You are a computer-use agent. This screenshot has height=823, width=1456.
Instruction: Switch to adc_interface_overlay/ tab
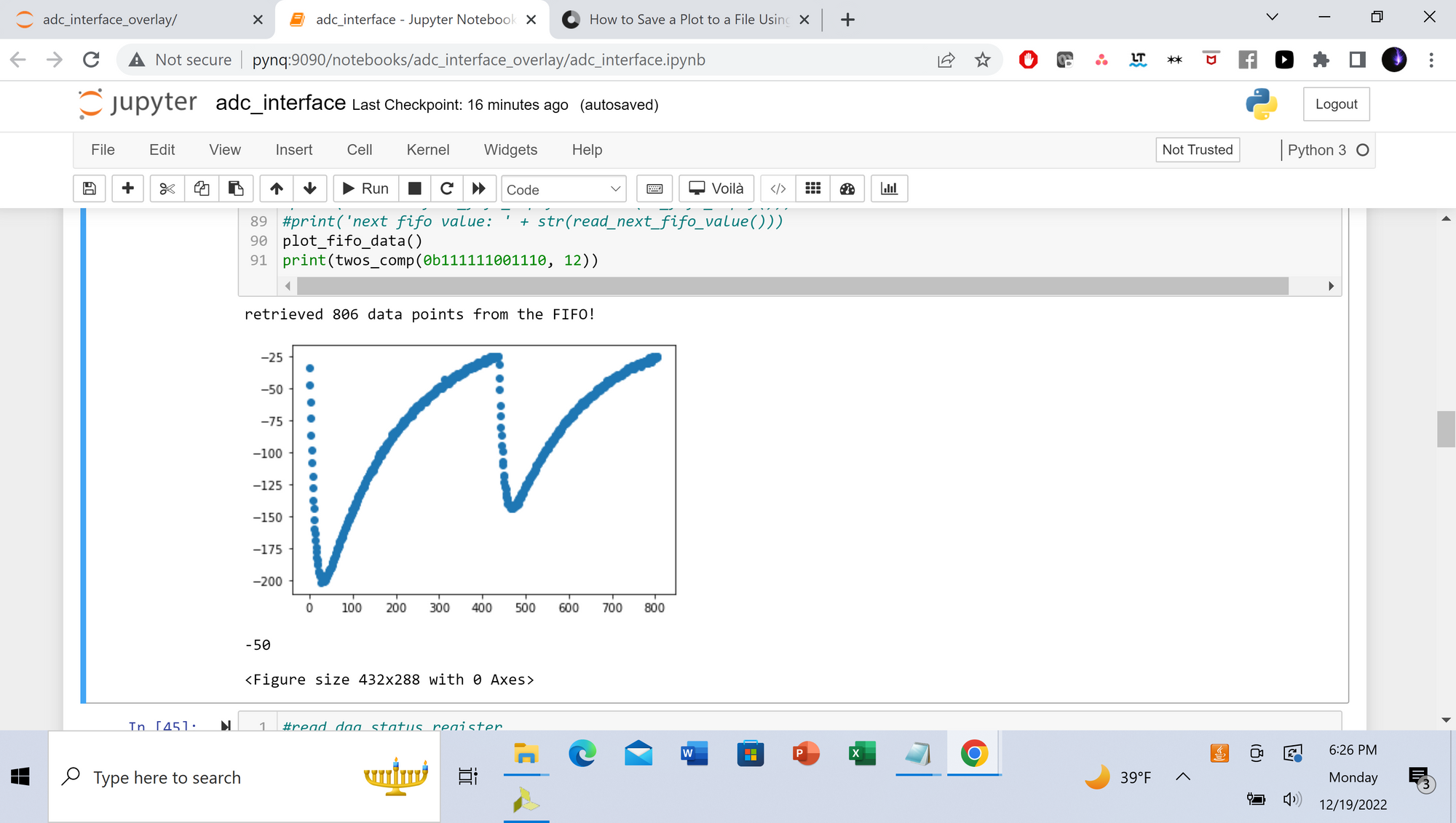click(x=109, y=20)
